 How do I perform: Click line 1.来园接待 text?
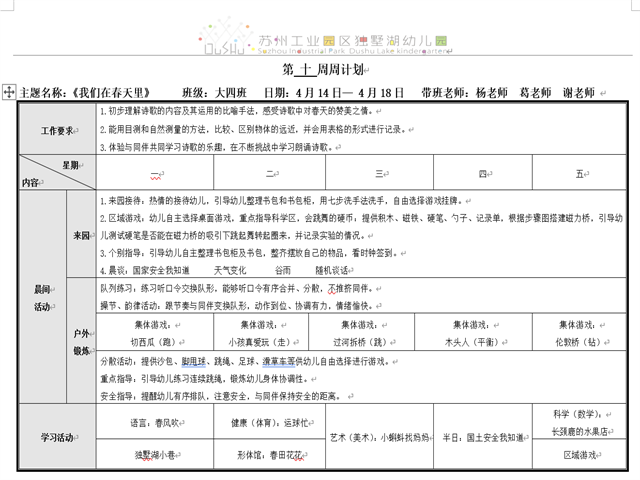(x=282, y=201)
